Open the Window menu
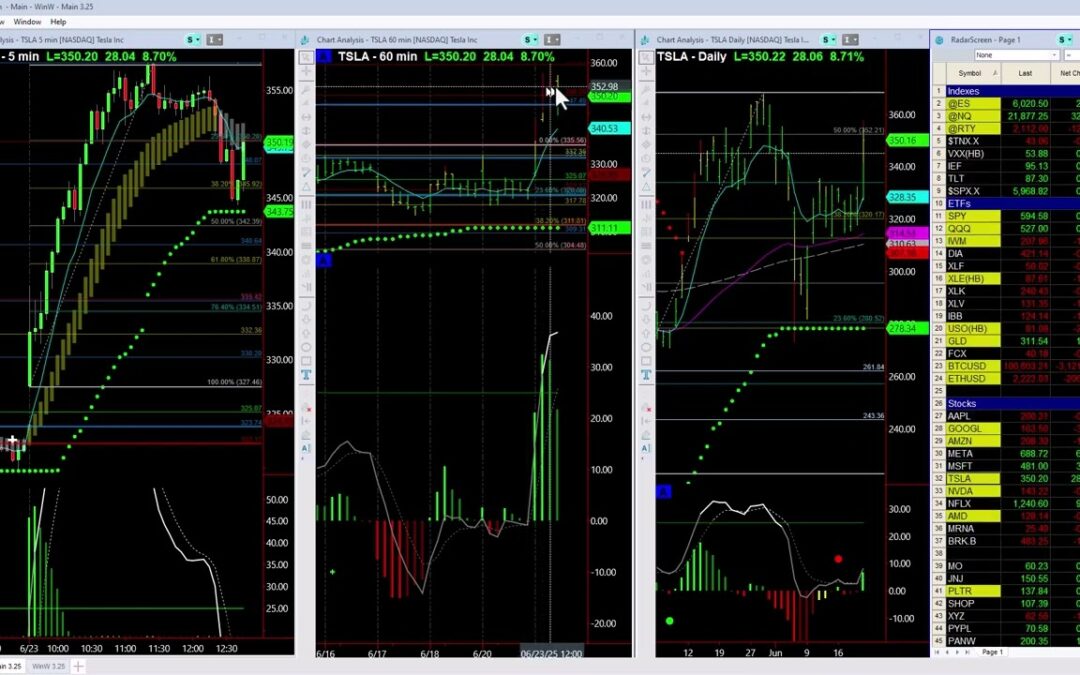1080x675 pixels. click(28, 22)
